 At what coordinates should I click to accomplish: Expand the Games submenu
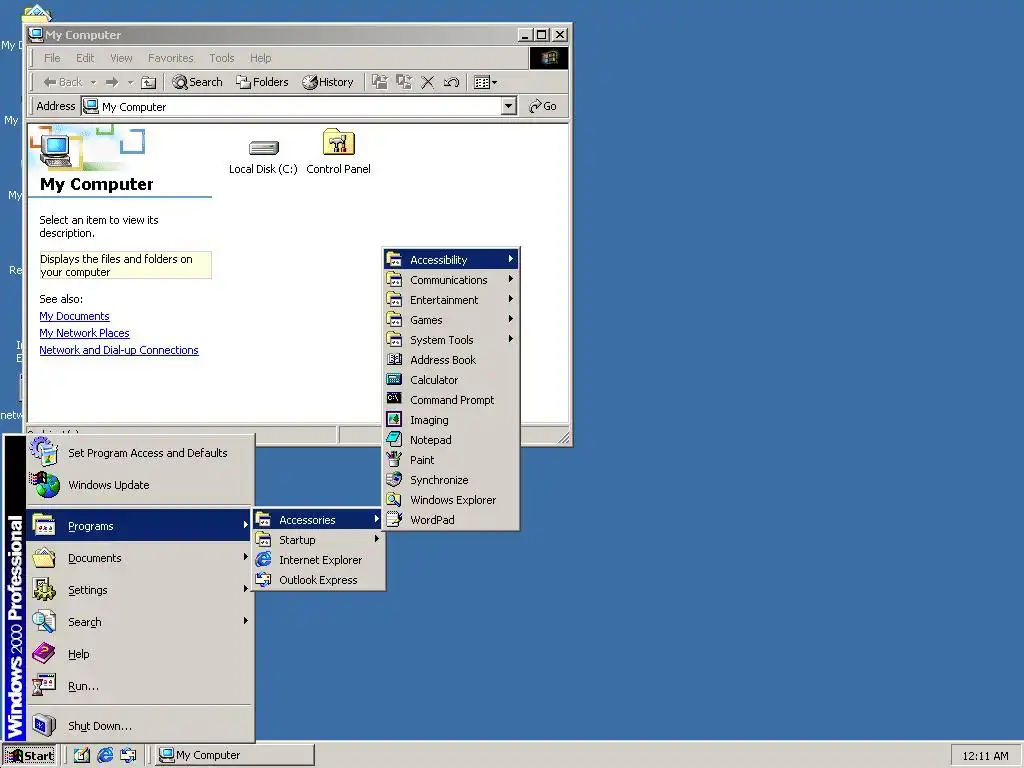click(451, 320)
